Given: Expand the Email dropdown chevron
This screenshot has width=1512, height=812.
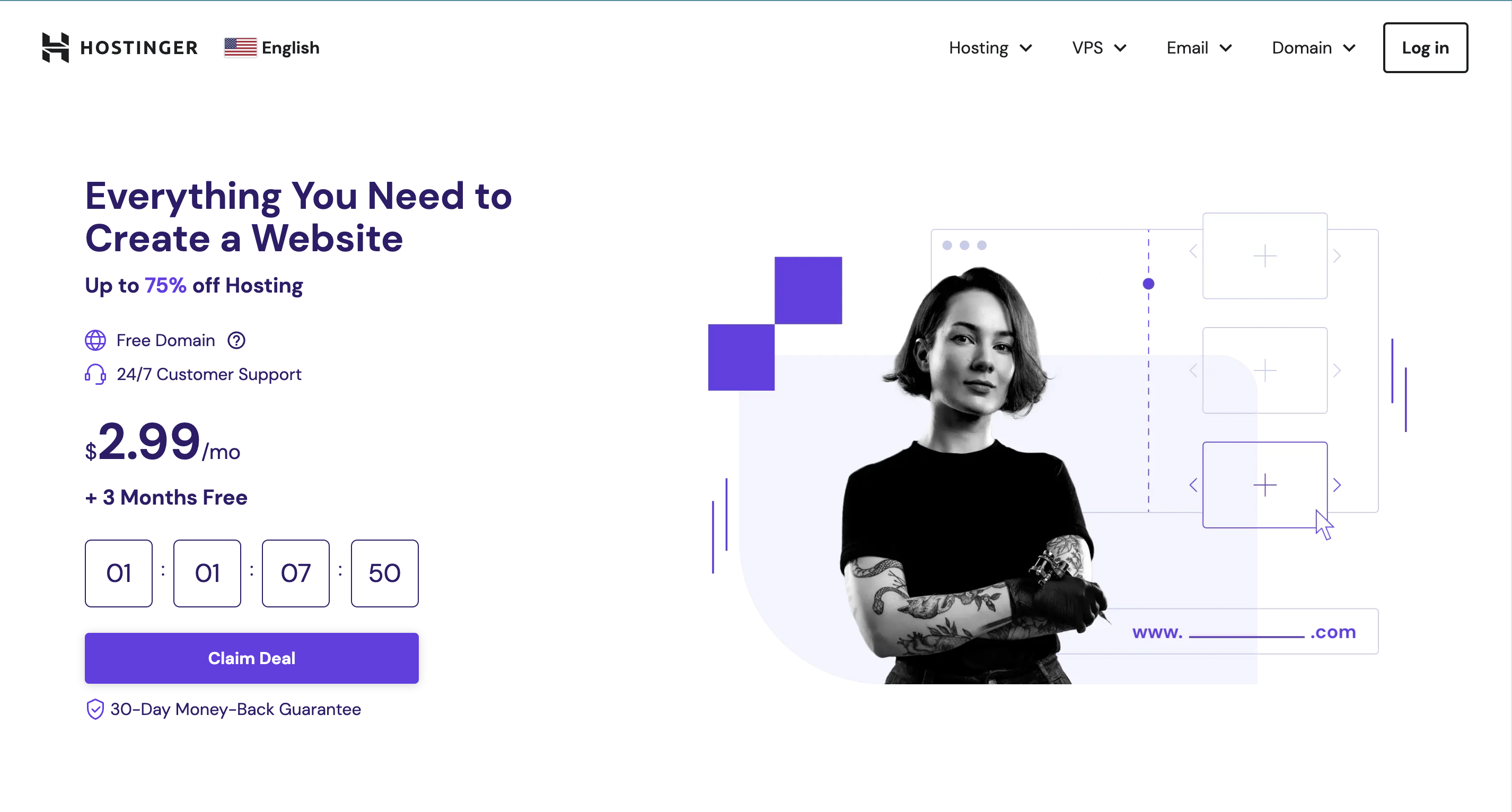Looking at the screenshot, I should click(x=1225, y=48).
